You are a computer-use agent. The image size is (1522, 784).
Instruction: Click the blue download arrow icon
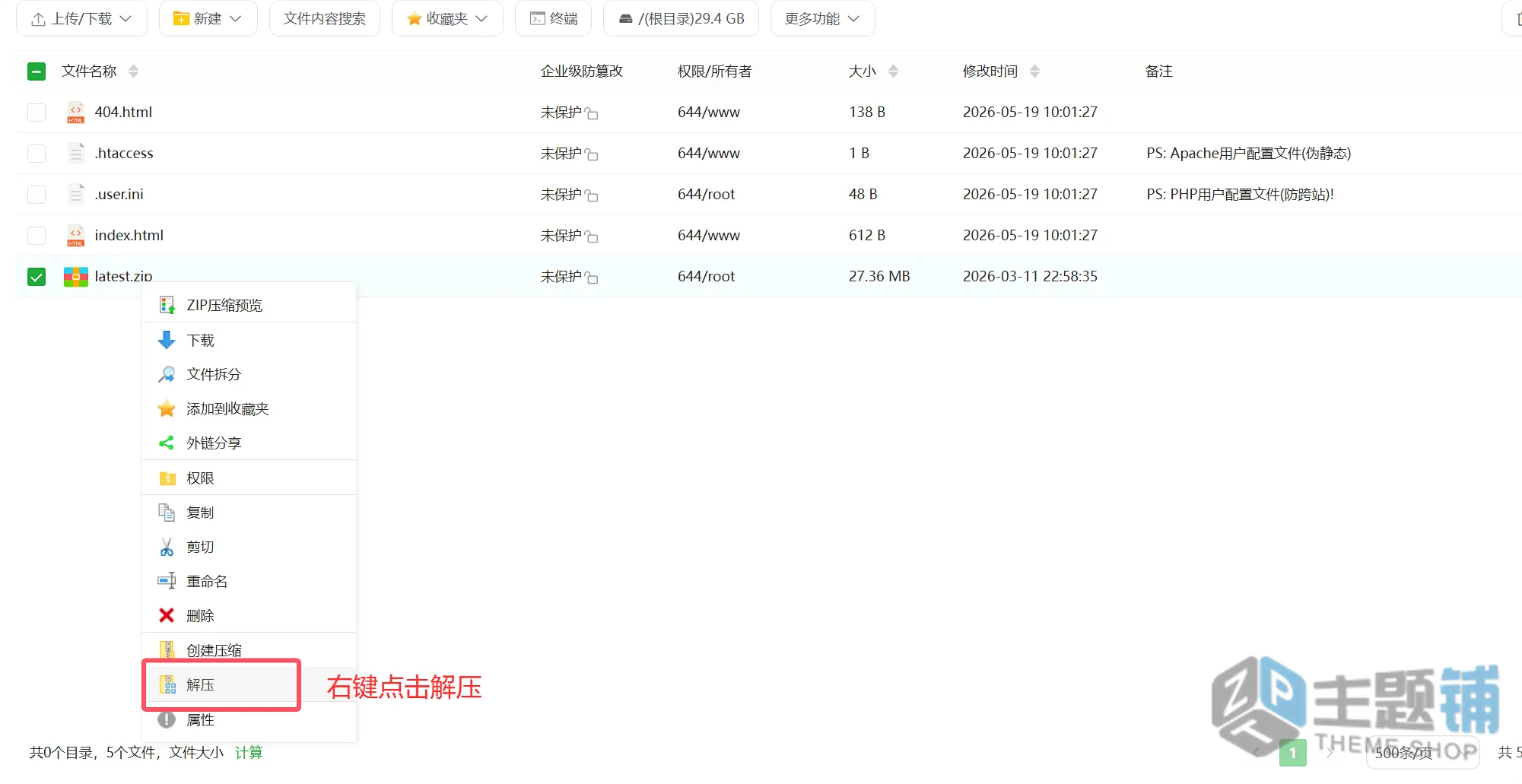[x=167, y=340]
